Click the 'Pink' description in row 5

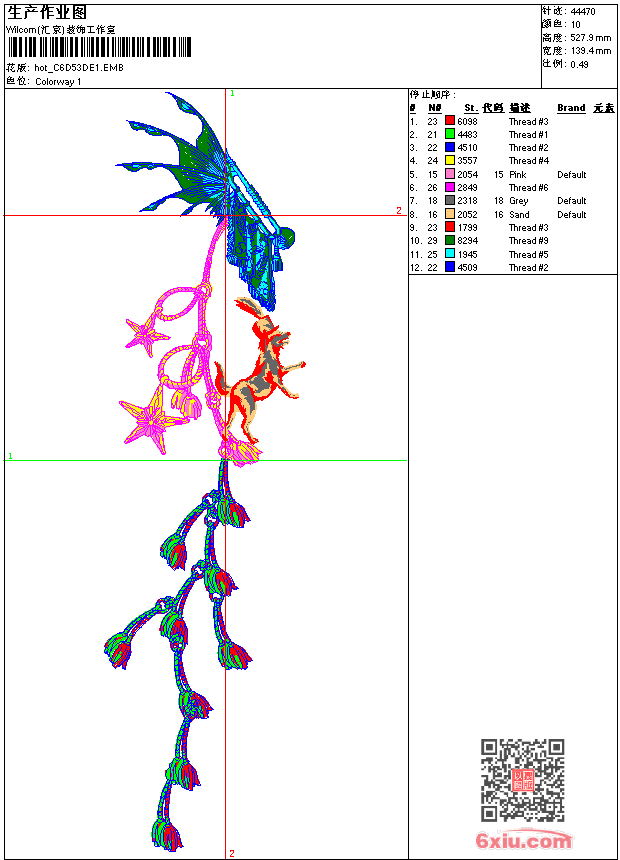tap(517, 174)
